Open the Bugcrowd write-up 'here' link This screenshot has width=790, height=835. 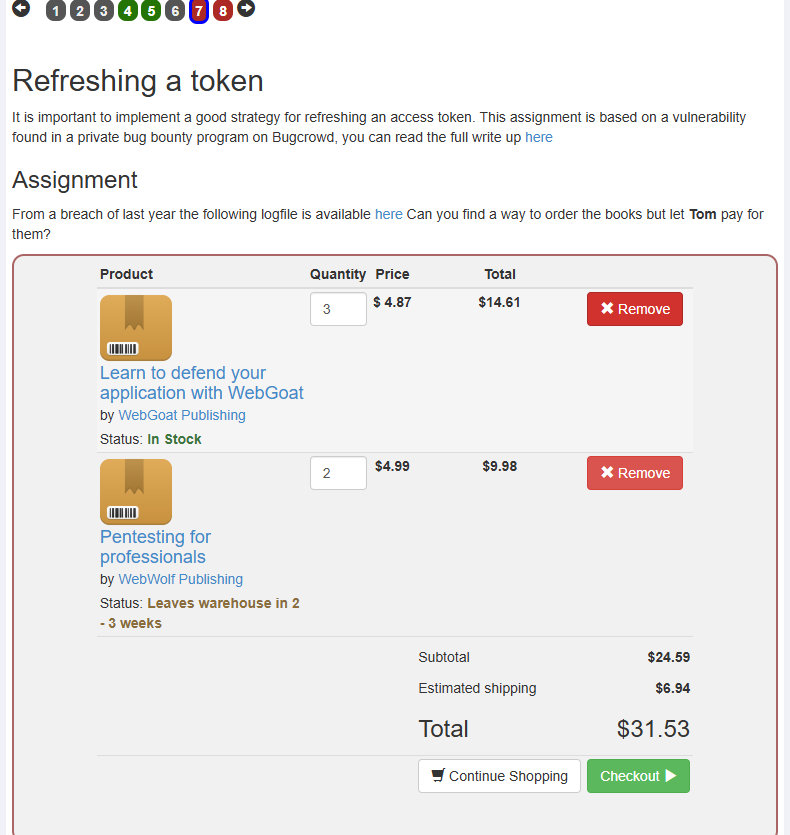[538, 137]
